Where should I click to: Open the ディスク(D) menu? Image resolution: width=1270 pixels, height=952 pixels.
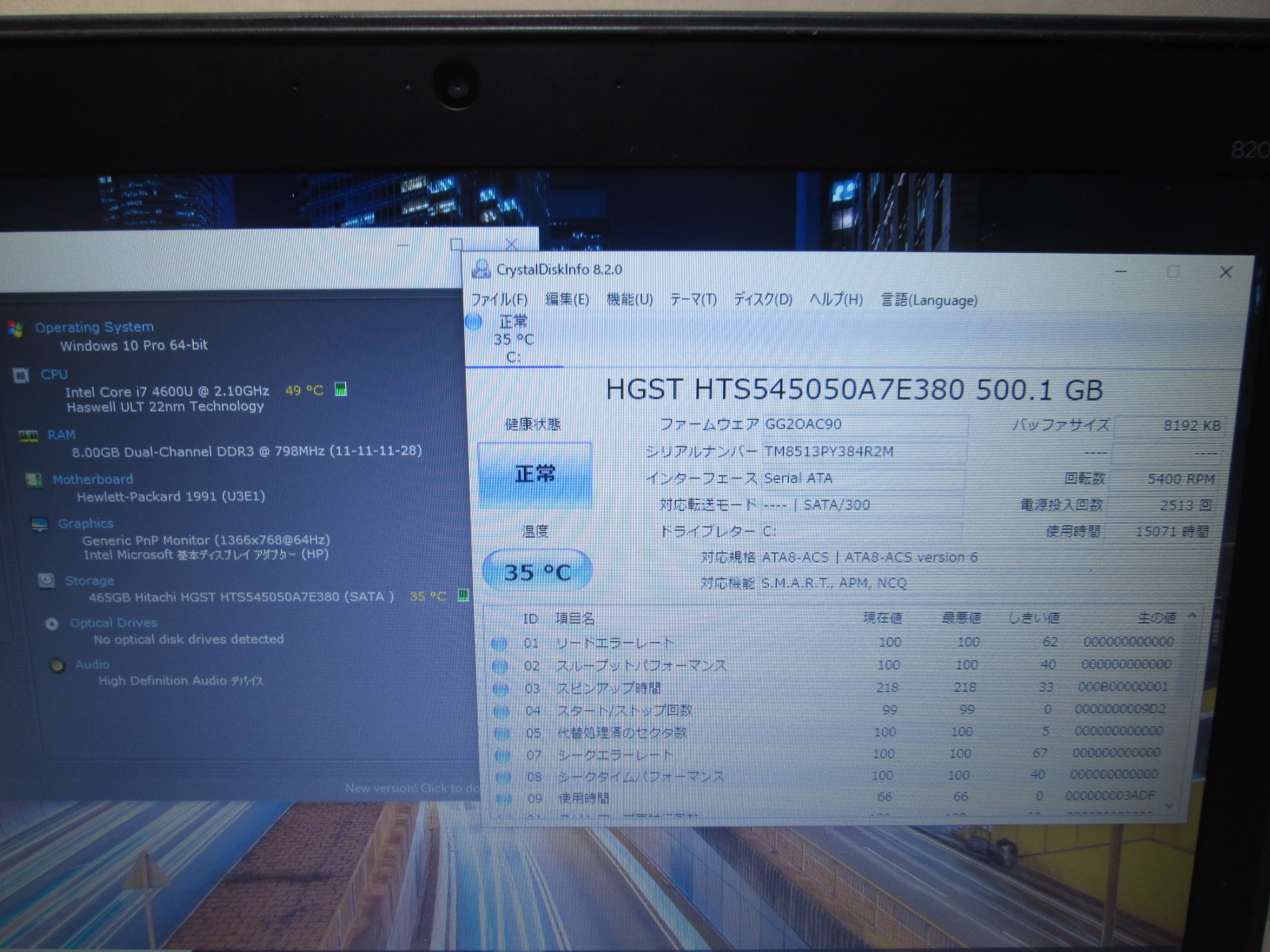(762, 300)
